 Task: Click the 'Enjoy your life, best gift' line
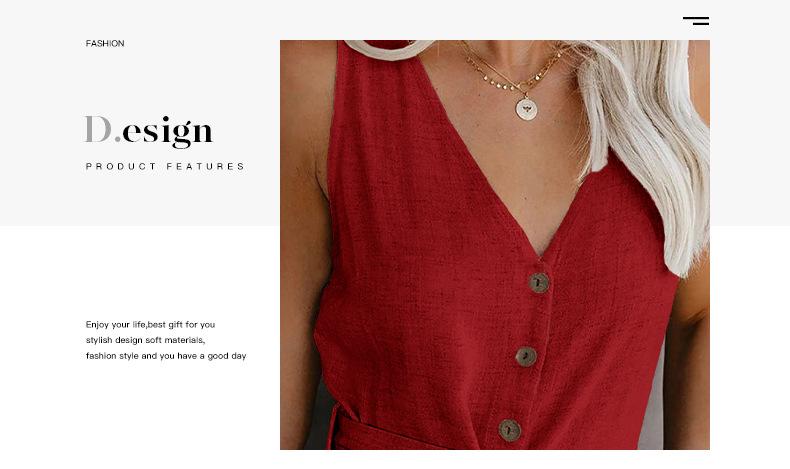pos(150,324)
